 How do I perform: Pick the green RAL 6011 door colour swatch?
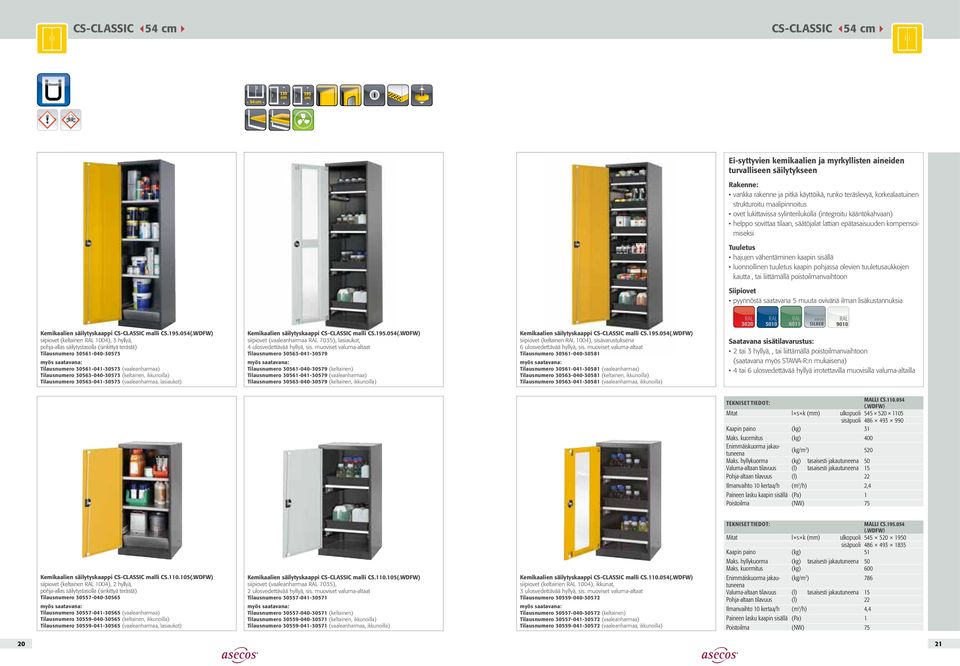point(791,317)
